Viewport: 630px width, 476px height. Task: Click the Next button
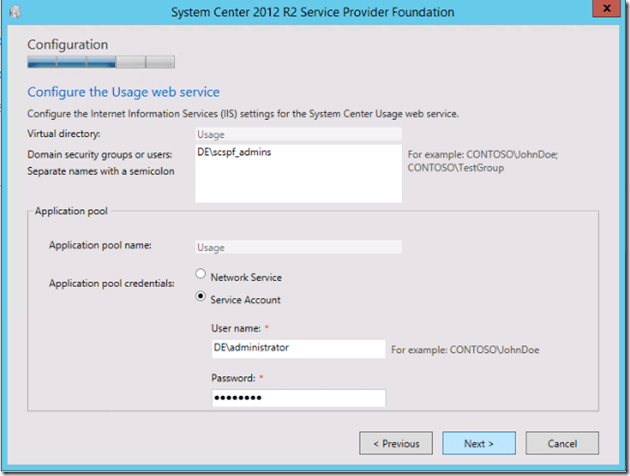[477, 443]
